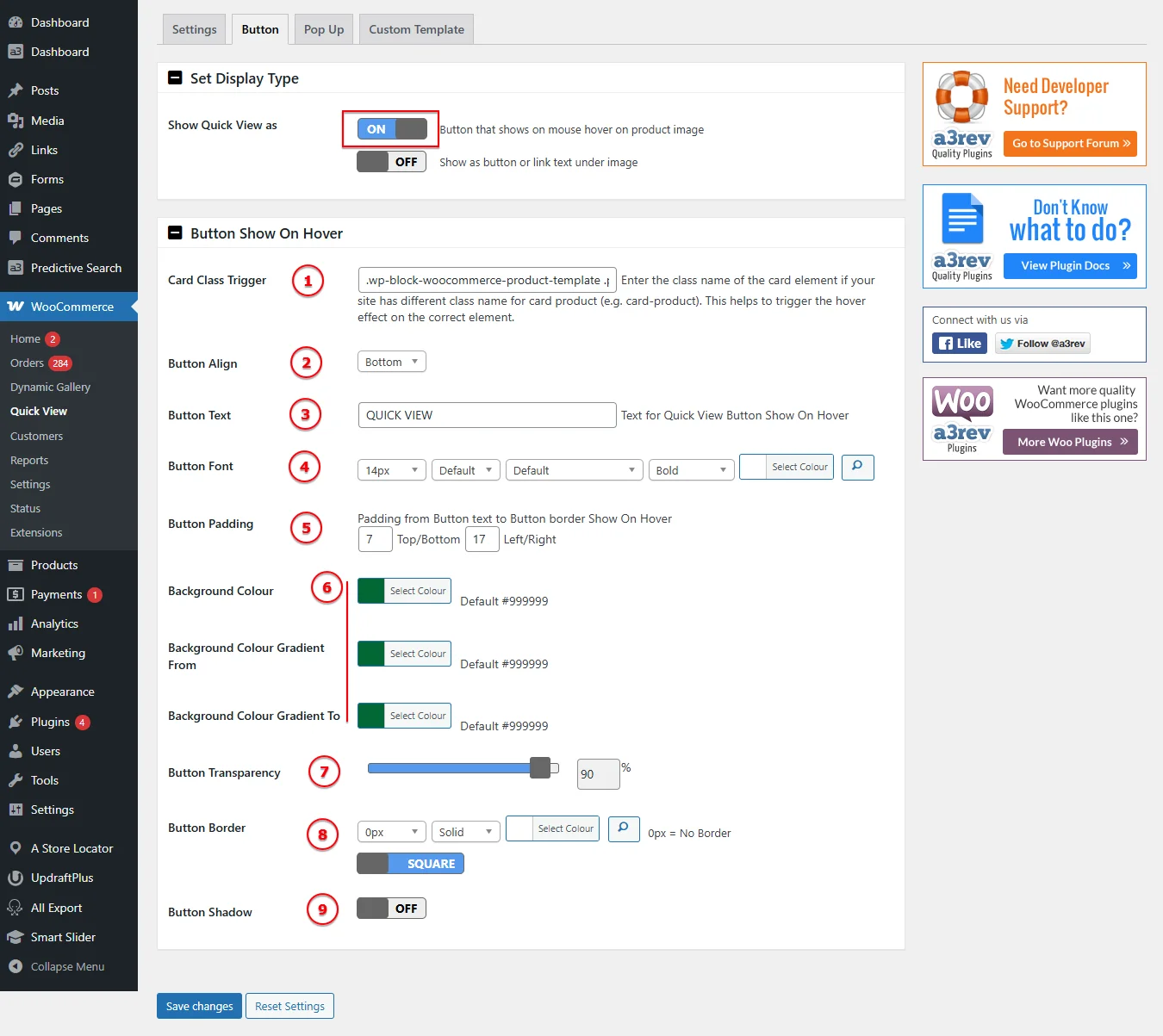Toggle the SQUARE border corner switch
The height and width of the screenshot is (1036, 1163).
[410, 864]
